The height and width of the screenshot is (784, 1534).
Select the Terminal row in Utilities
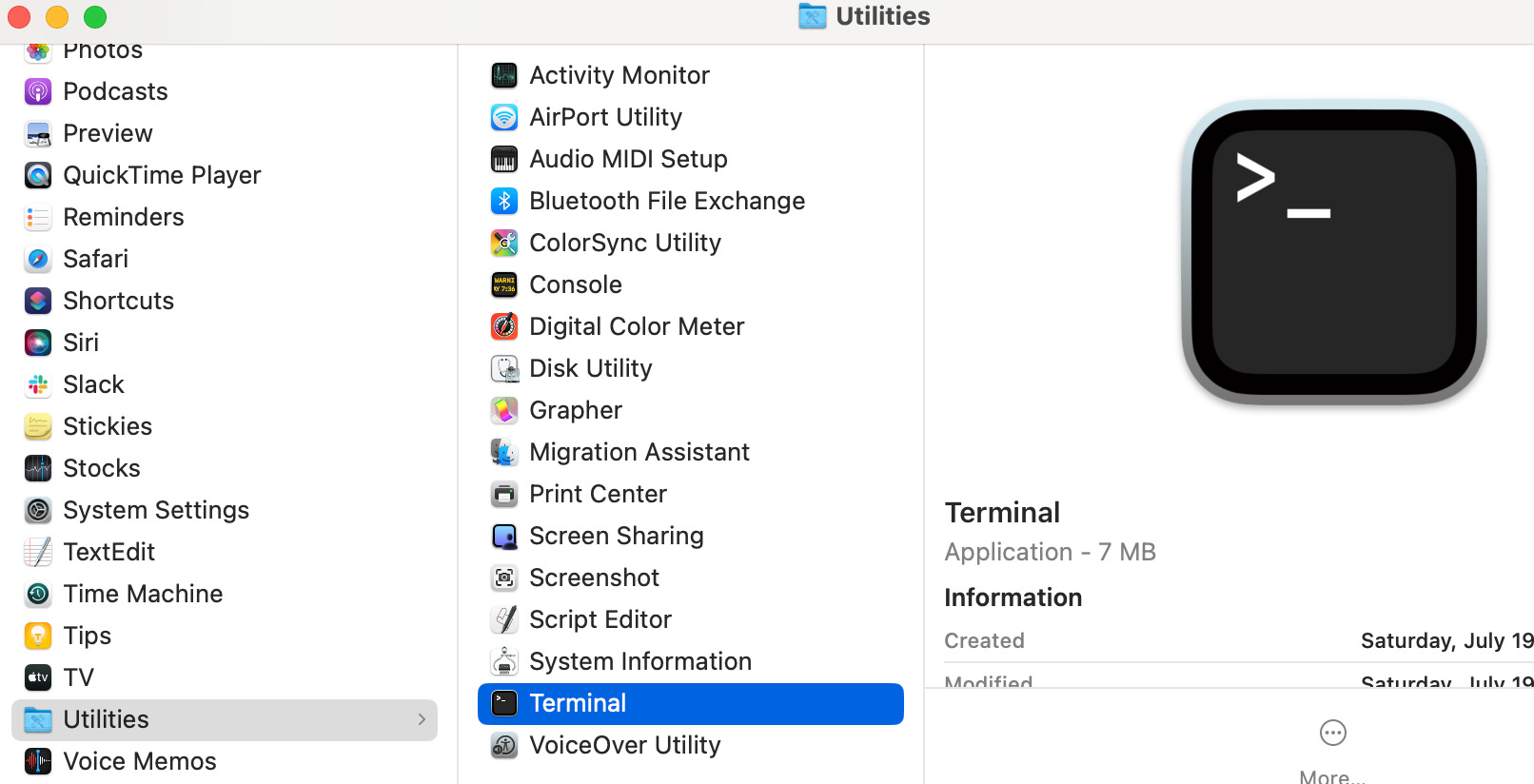pos(691,703)
